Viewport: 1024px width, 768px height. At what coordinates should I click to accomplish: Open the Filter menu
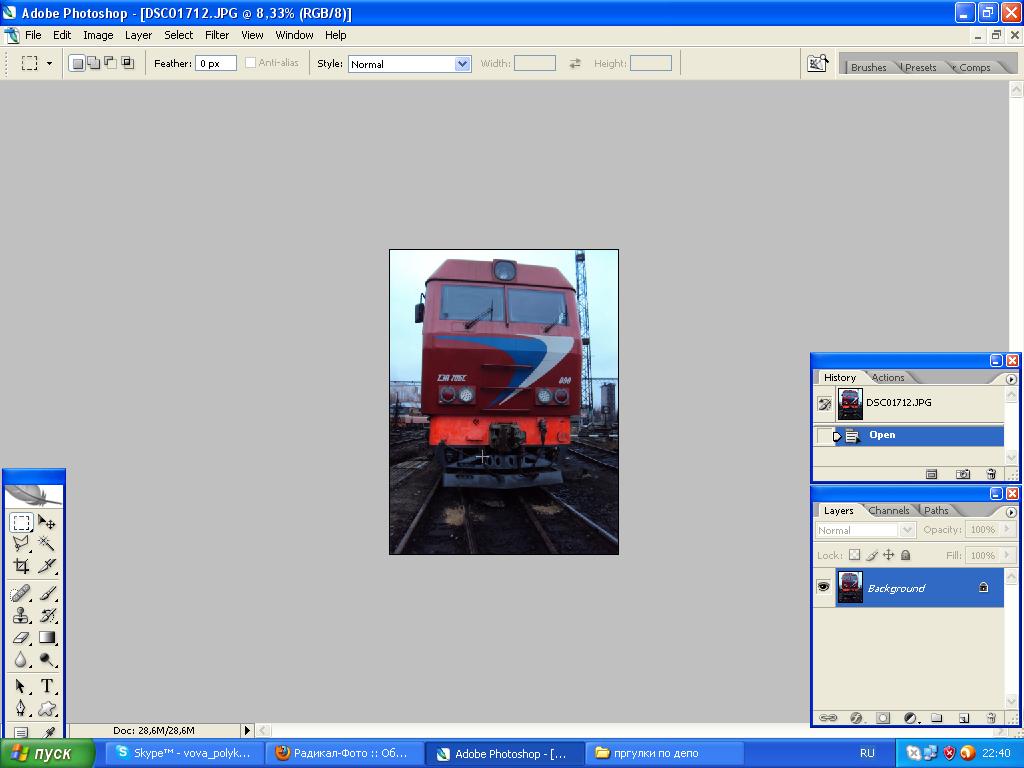tap(217, 35)
